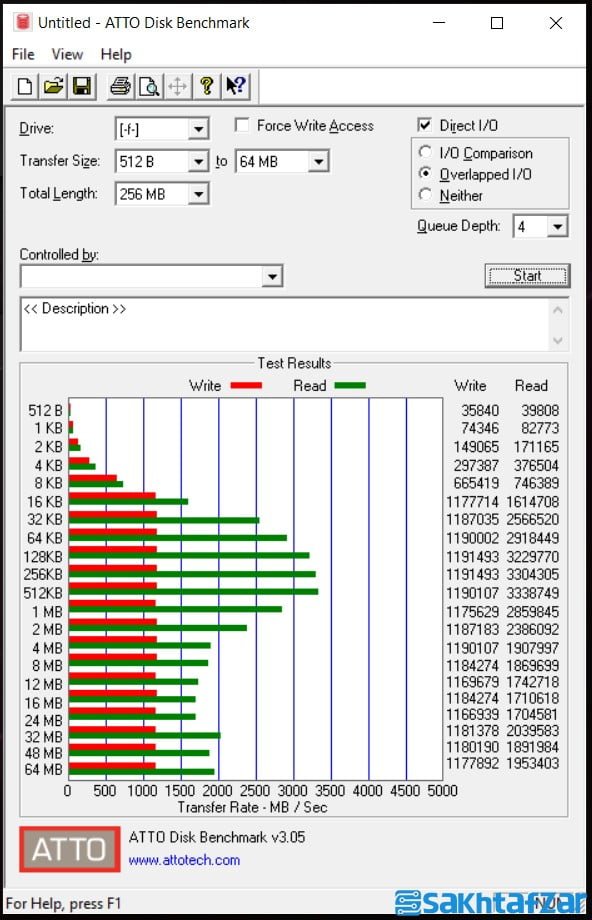This screenshot has width=592, height=920.
Task: Click the New document toolbar icon
Action: [25, 86]
